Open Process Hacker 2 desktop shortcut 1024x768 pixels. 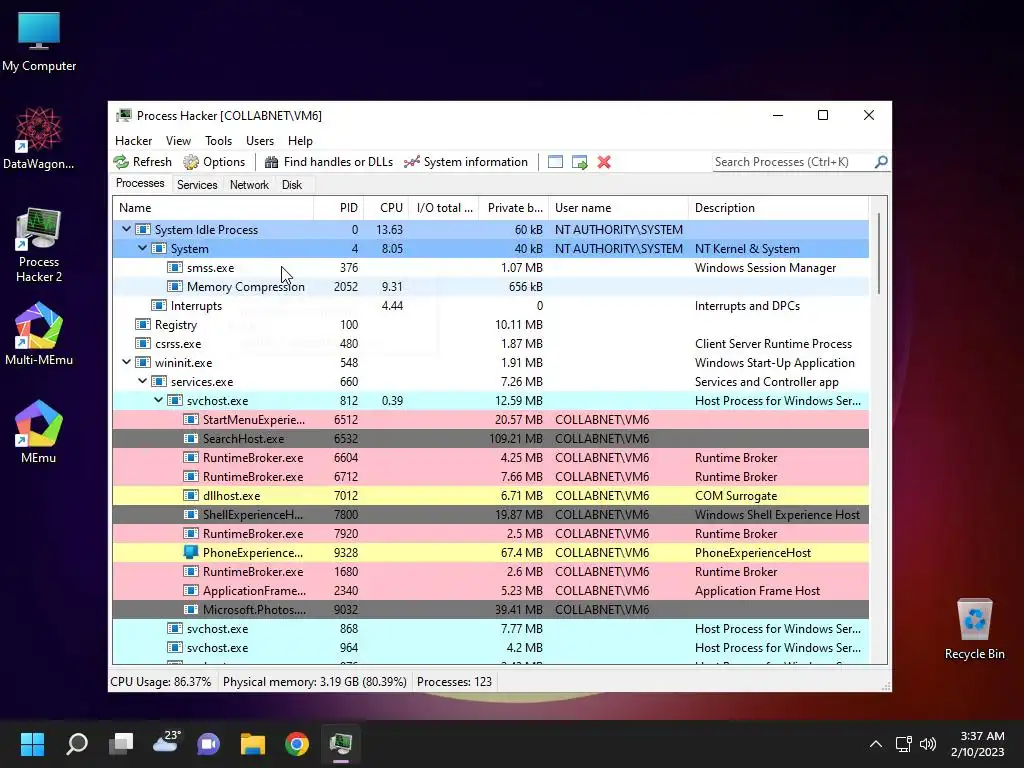pyautogui.click(x=39, y=245)
